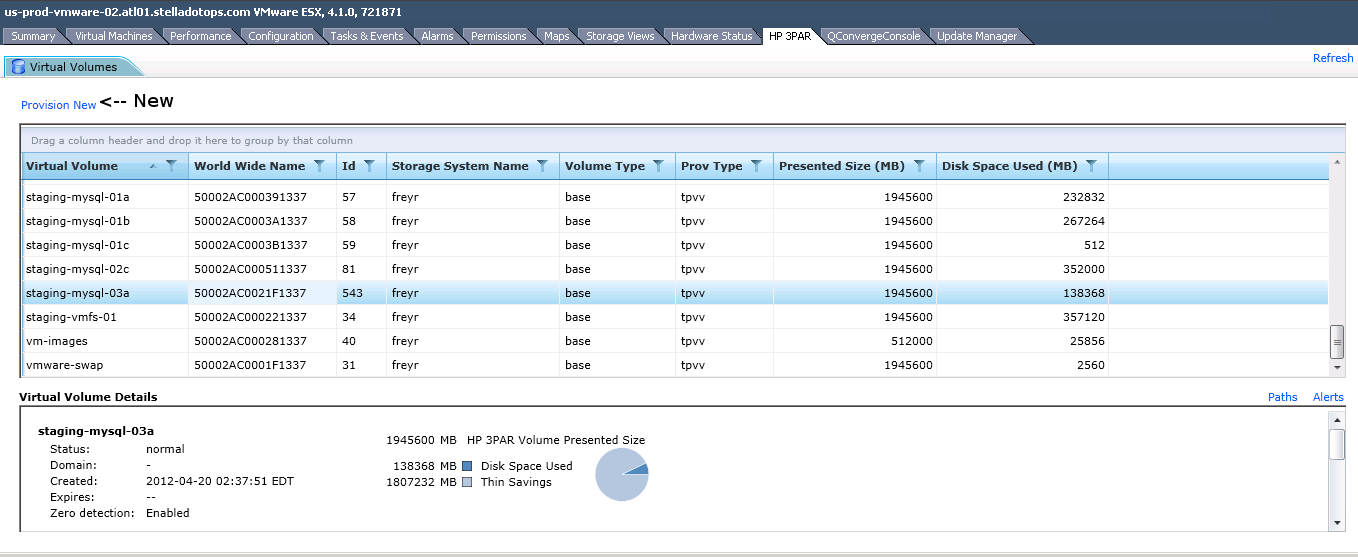This screenshot has width=1358, height=557.
Task: Open filter on Prov Type column
Action: click(x=756, y=166)
